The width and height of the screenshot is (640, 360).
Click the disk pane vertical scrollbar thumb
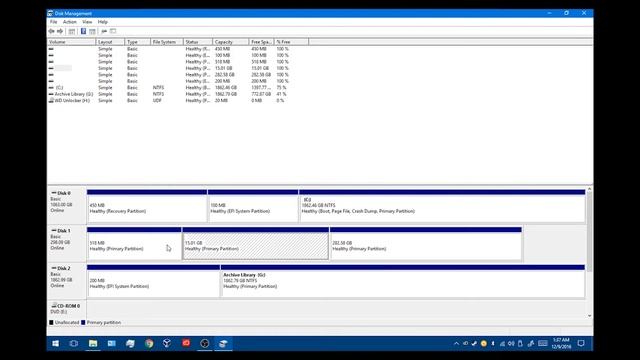click(589, 231)
